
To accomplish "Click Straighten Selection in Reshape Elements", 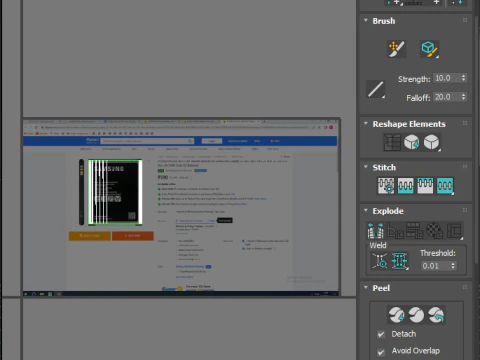I will point(392,142).
